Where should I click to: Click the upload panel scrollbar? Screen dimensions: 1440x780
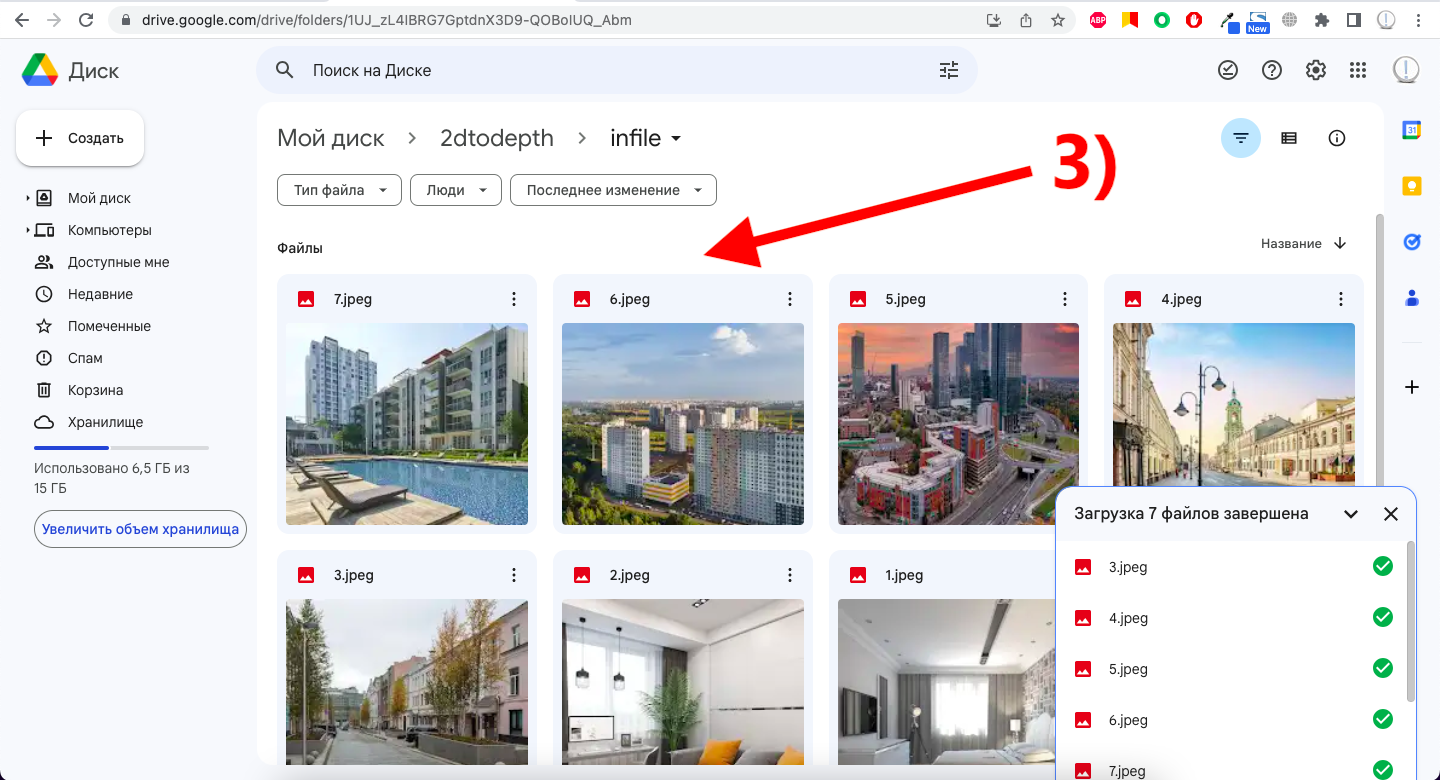pos(1410,620)
